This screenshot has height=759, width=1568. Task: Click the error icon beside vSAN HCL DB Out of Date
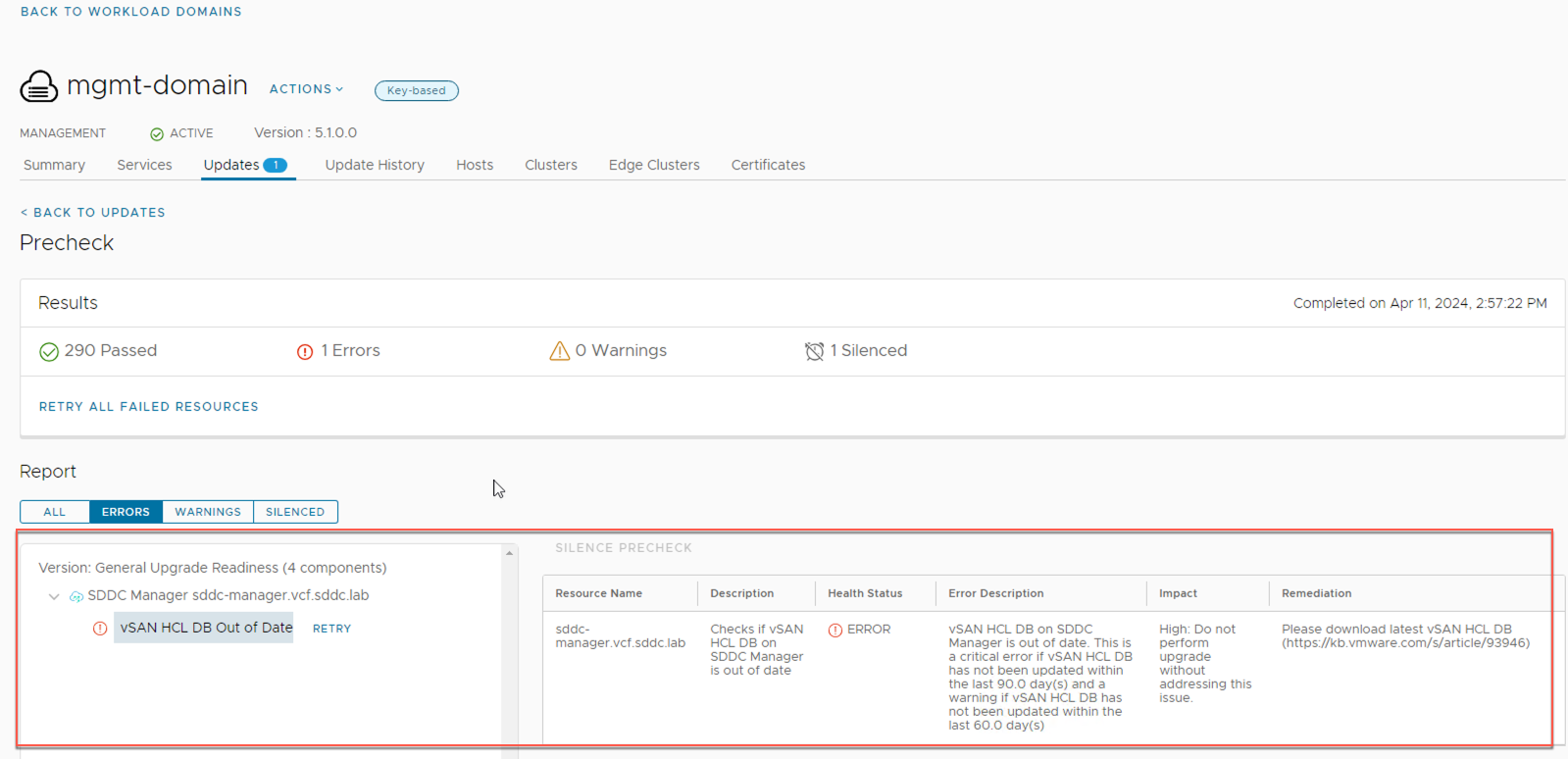[100, 629]
